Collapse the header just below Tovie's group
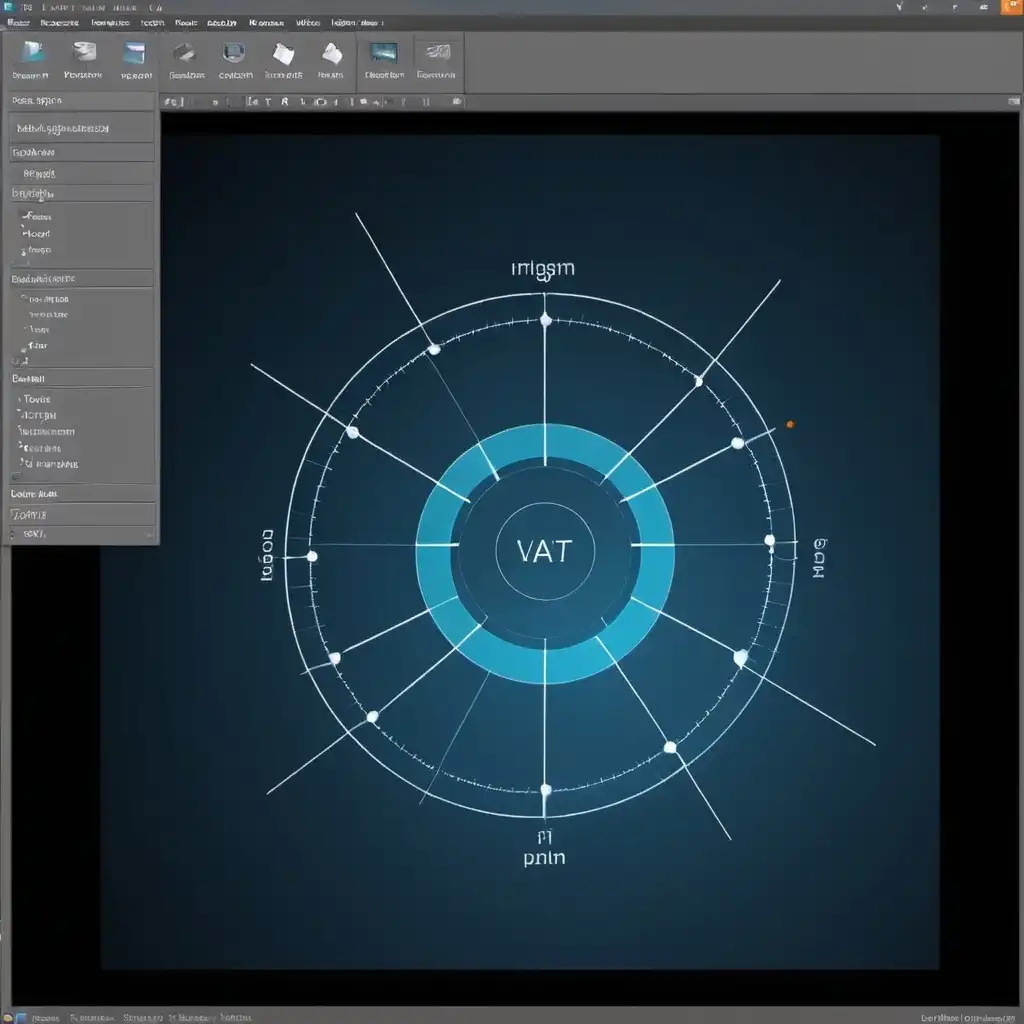The width and height of the screenshot is (1024, 1024). click(82, 494)
